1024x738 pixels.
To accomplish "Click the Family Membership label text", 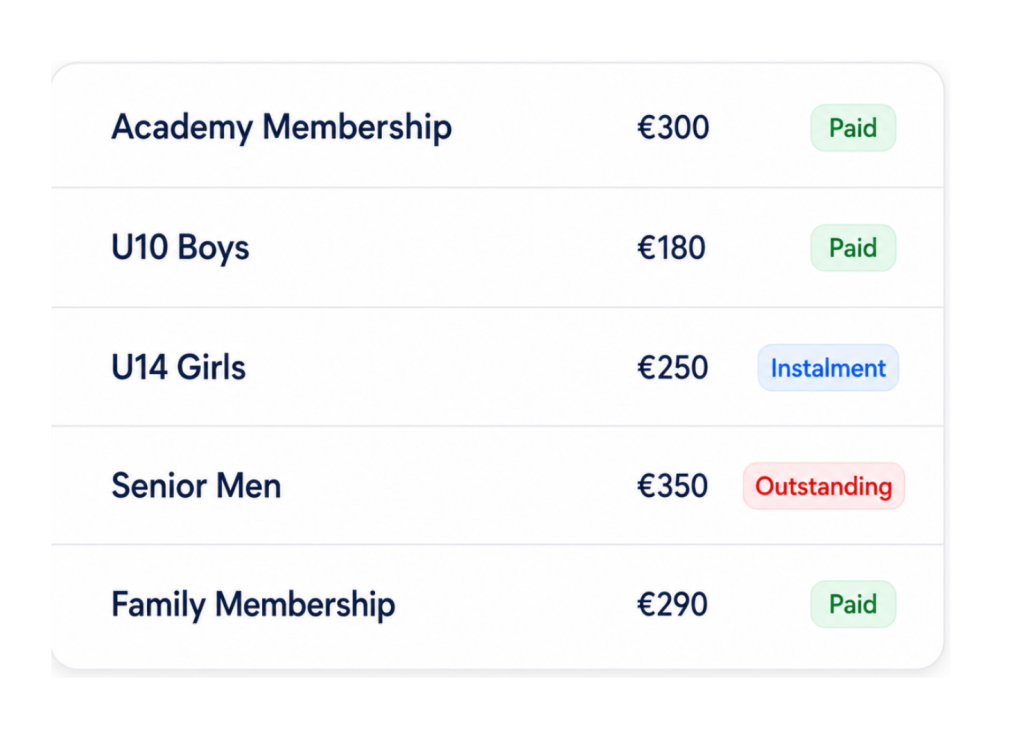I will tap(253, 605).
